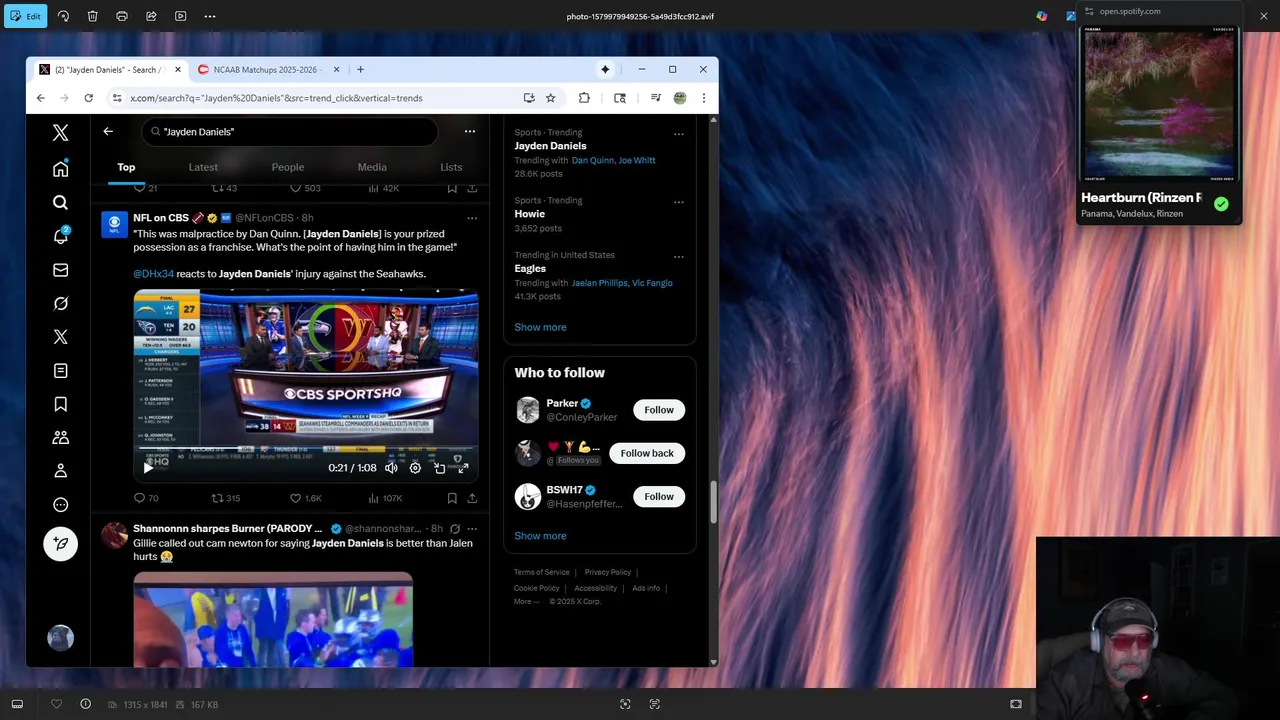Open browser extensions puzzle icon
Viewport: 1280px width, 720px height.
tap(584, 98)
